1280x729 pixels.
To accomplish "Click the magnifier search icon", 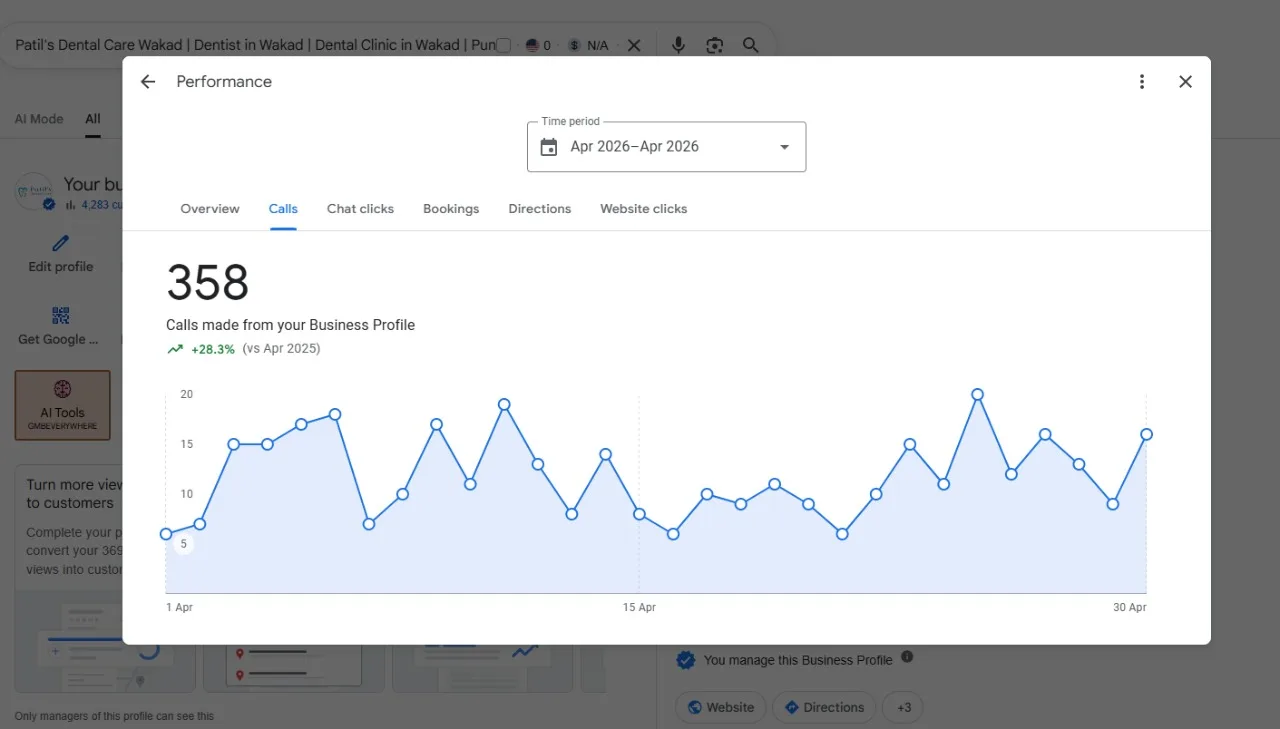I will [751, 45].
